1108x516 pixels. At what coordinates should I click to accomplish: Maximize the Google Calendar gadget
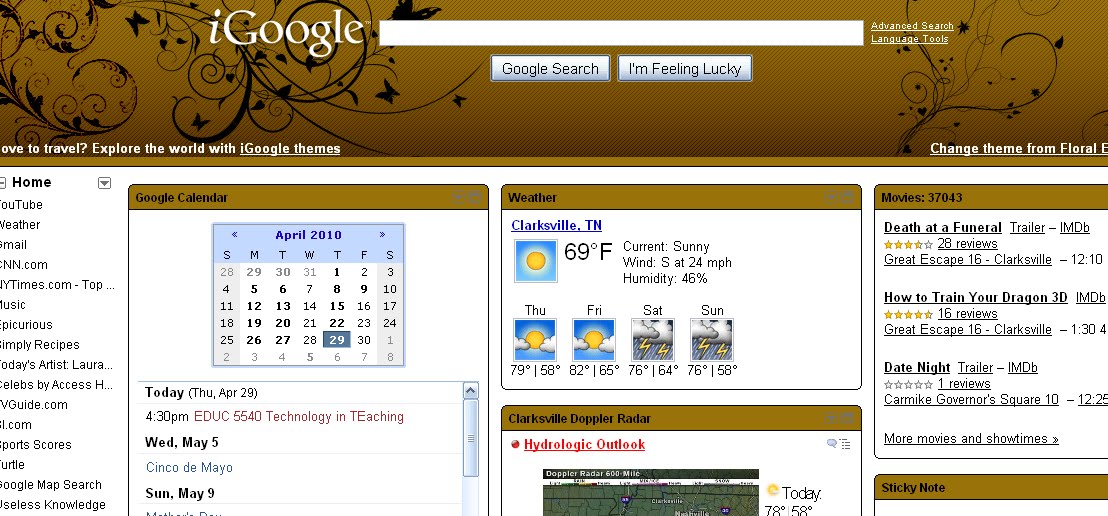coord(475,198)
